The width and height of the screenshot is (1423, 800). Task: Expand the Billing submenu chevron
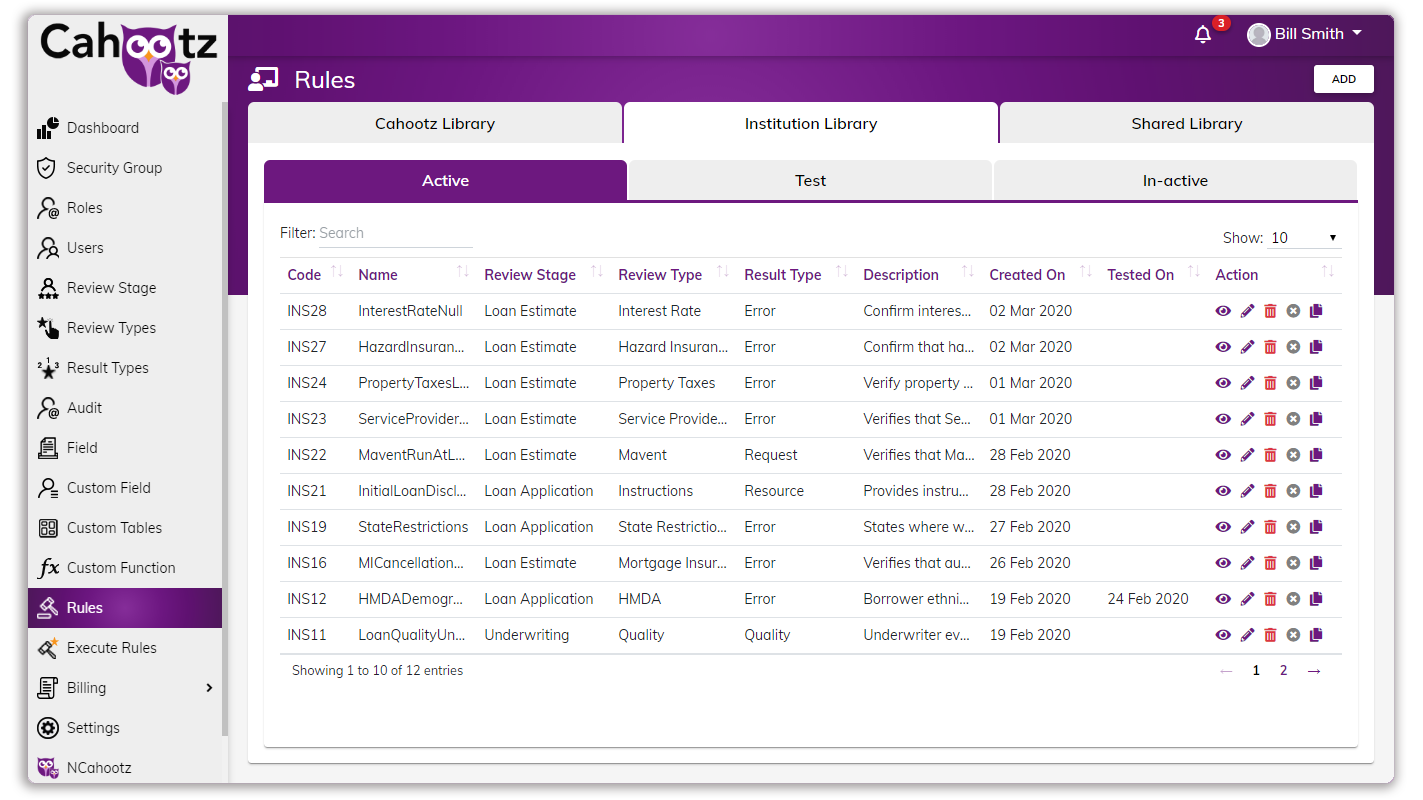point(209,688)
